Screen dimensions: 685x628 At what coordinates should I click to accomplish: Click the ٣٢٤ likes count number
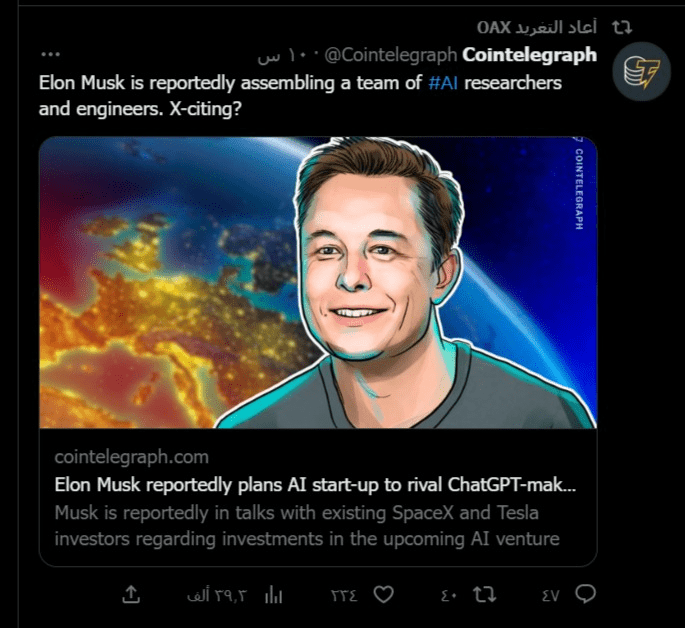point(344,595)
